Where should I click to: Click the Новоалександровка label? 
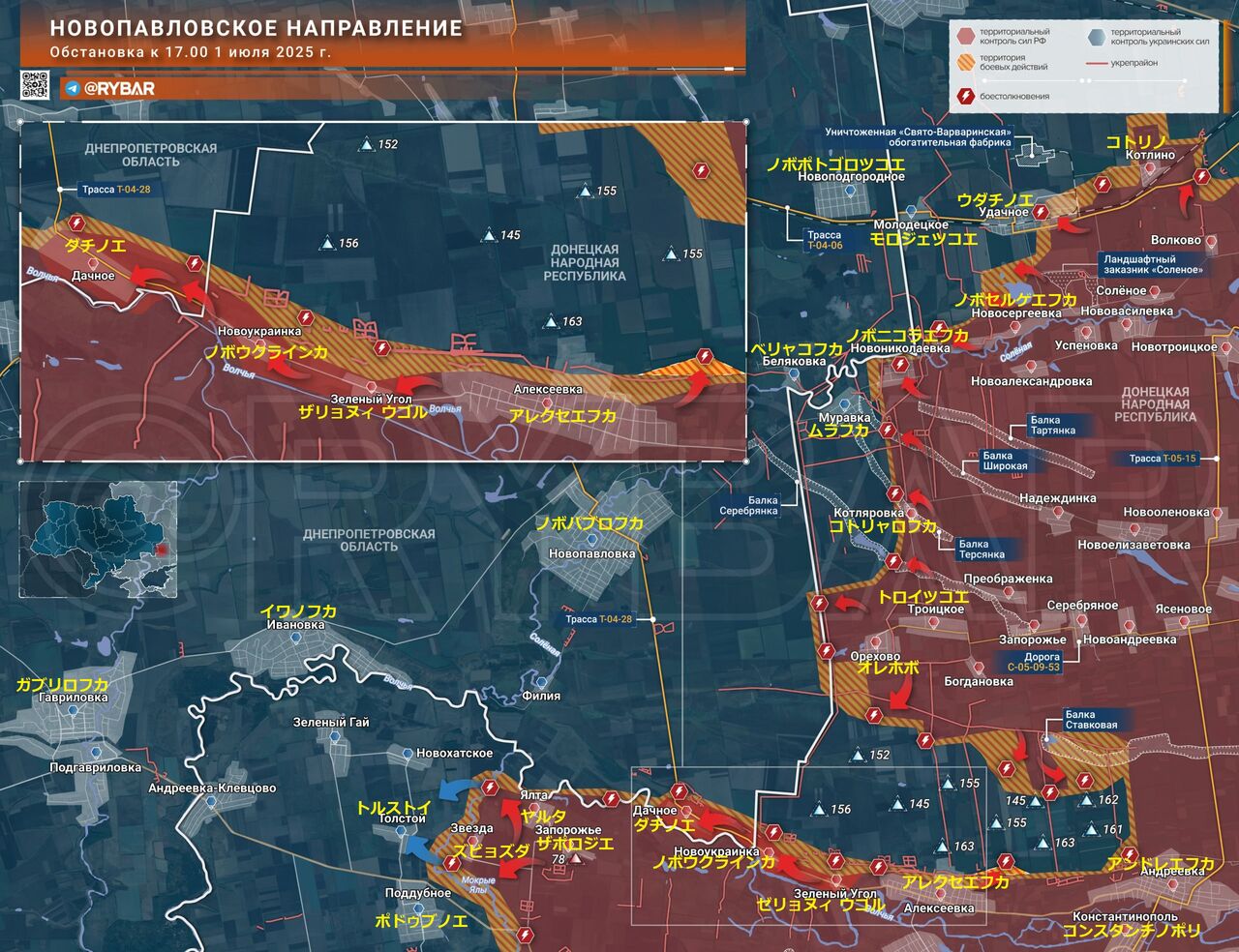pos(1031,381)
